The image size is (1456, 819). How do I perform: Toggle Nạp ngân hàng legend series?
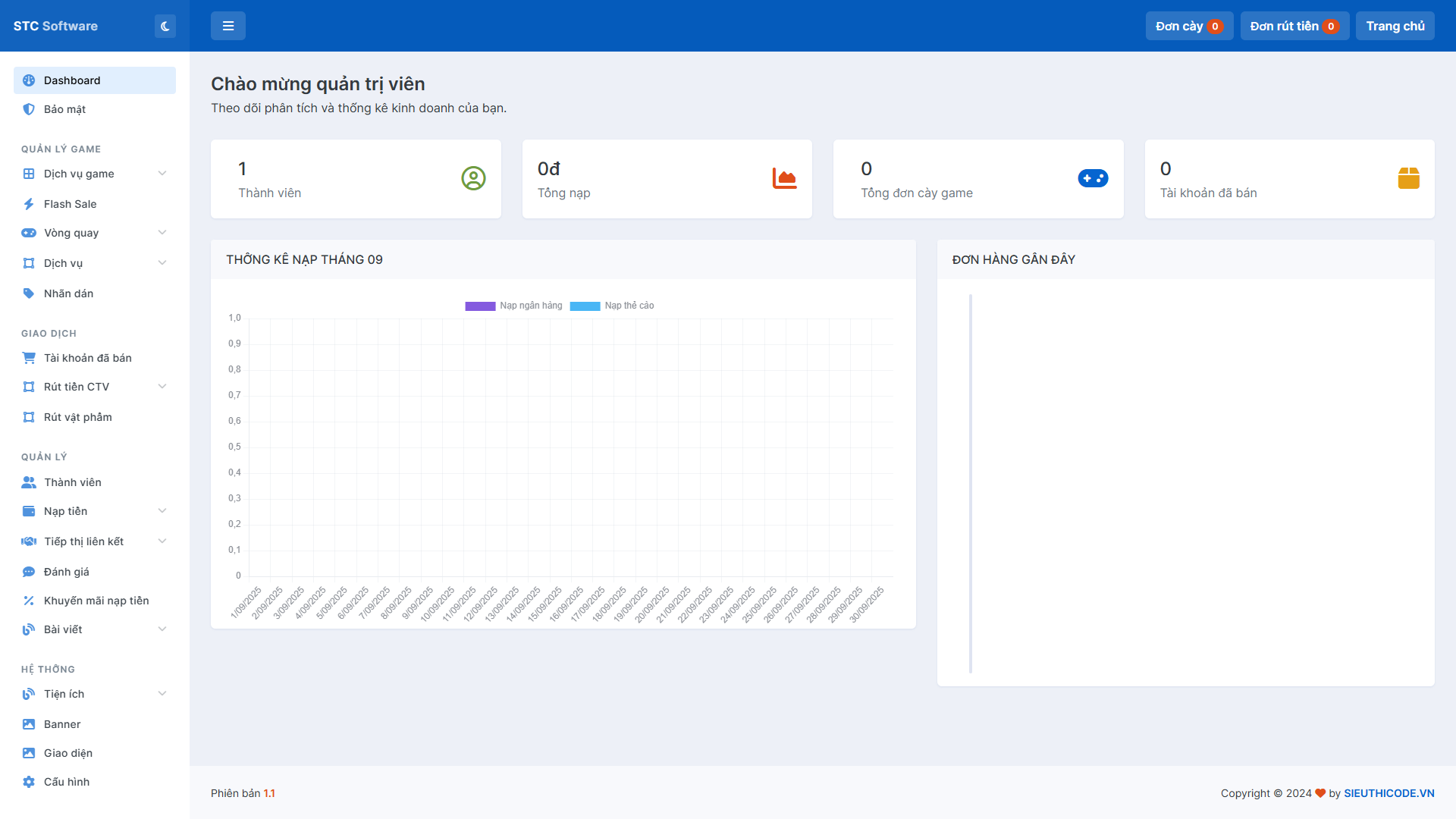[531, 306]
